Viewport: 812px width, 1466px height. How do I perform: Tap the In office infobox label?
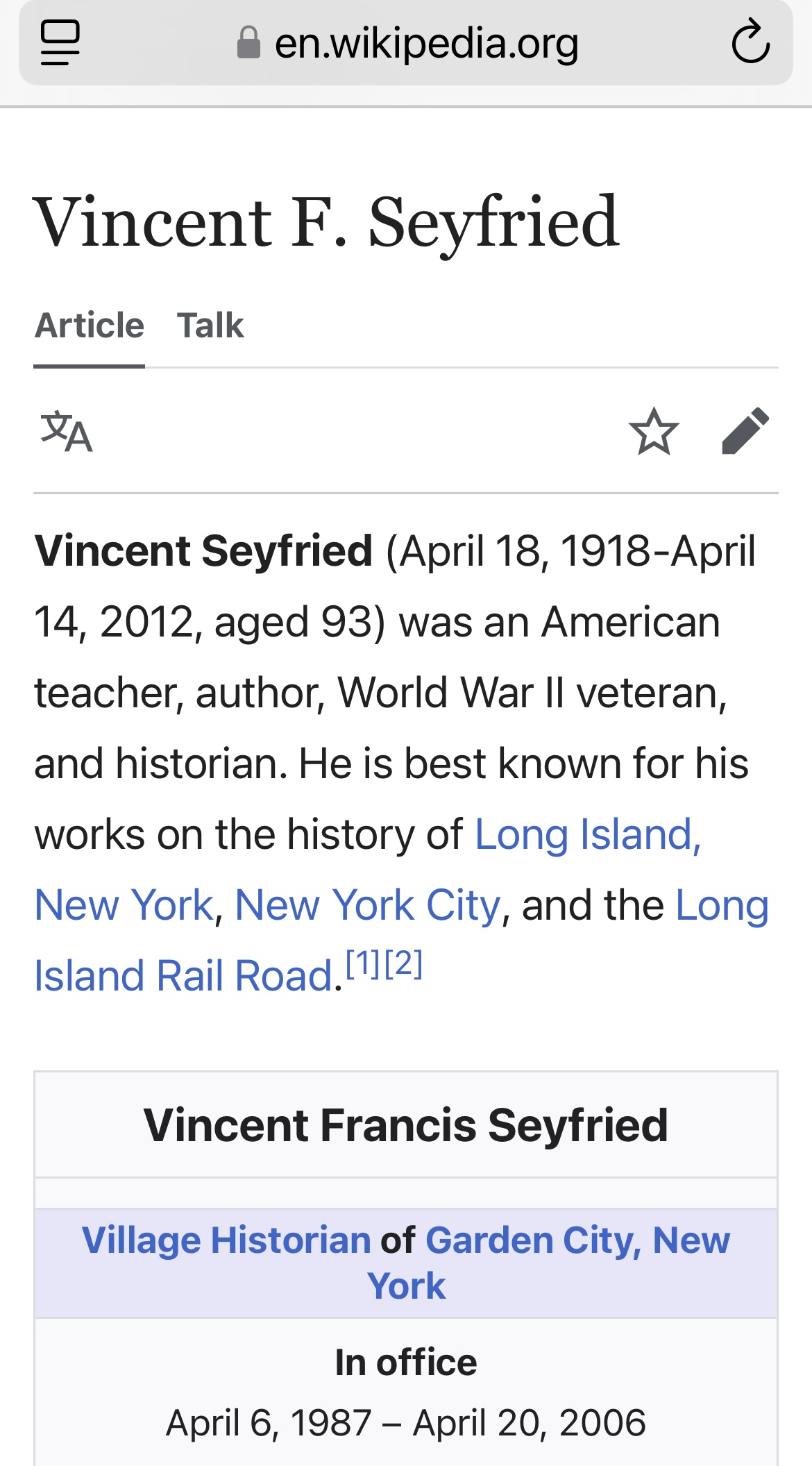405,1362
